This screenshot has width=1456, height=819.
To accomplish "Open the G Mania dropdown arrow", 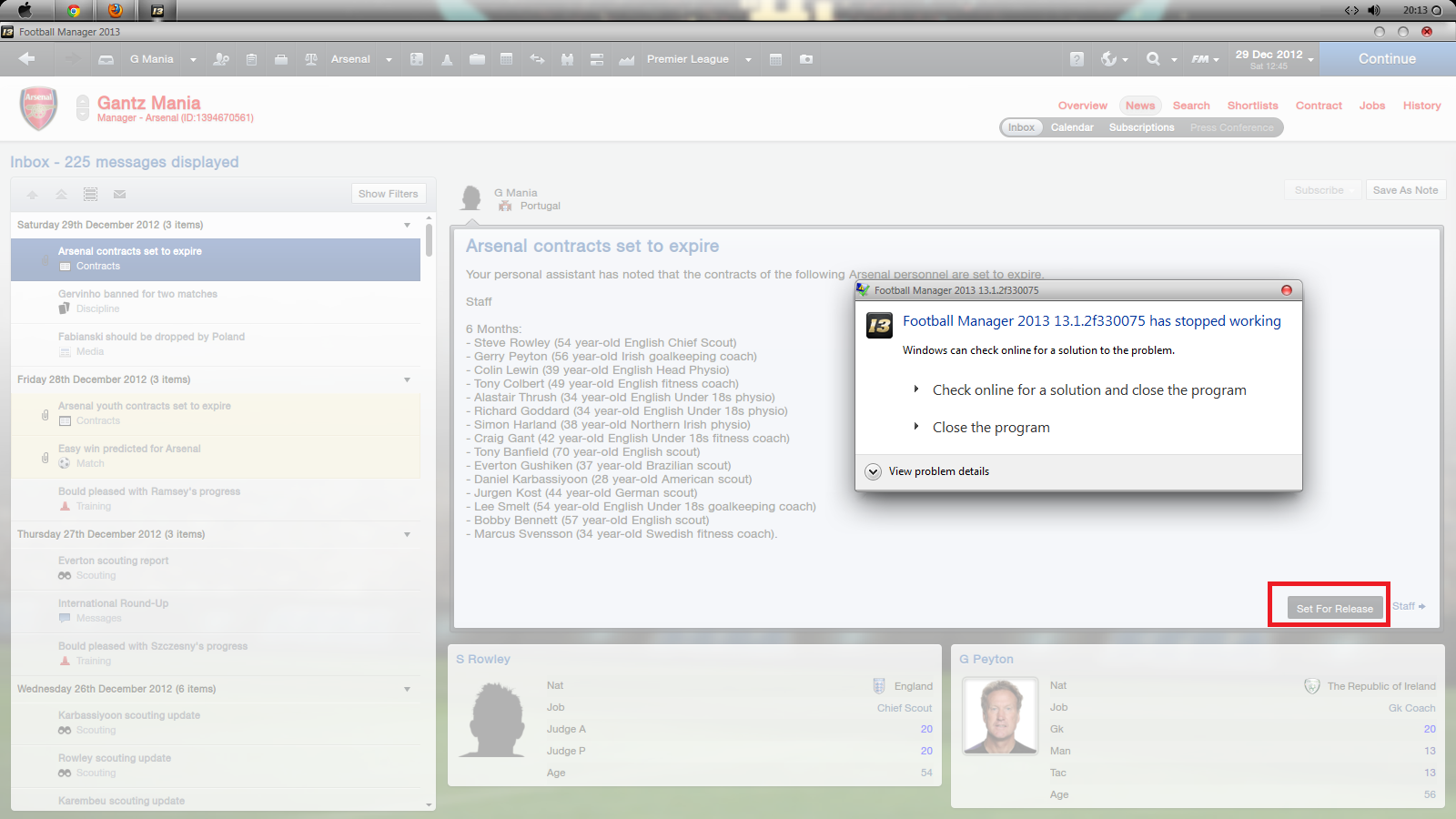I will 193,60.
